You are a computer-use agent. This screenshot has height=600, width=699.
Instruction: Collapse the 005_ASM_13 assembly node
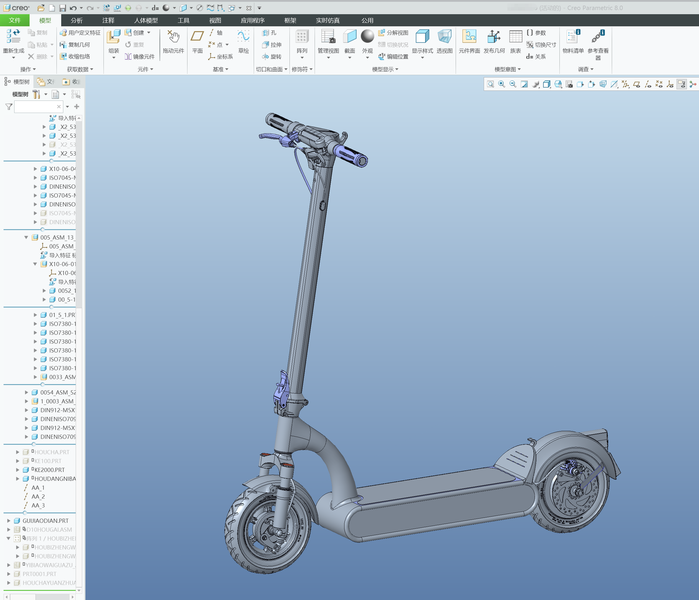[26, 237]
